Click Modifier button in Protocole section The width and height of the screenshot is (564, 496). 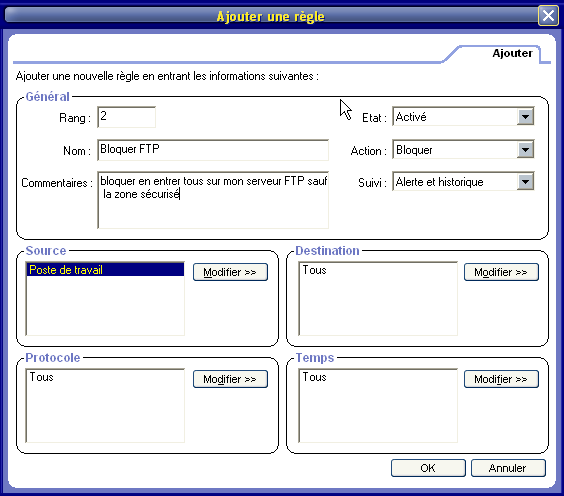[x=230, y=379]
